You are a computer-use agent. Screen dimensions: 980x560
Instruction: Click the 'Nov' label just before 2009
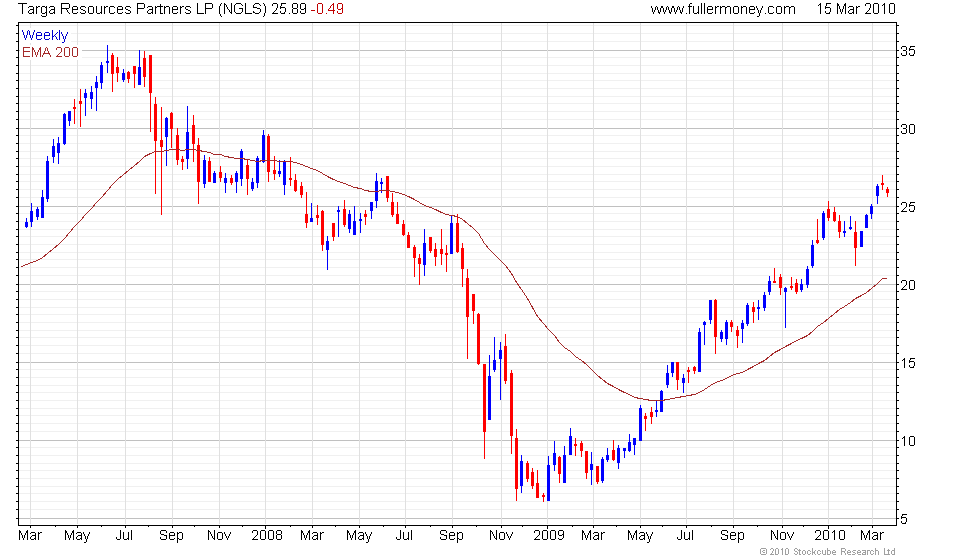tap(501, 536)
